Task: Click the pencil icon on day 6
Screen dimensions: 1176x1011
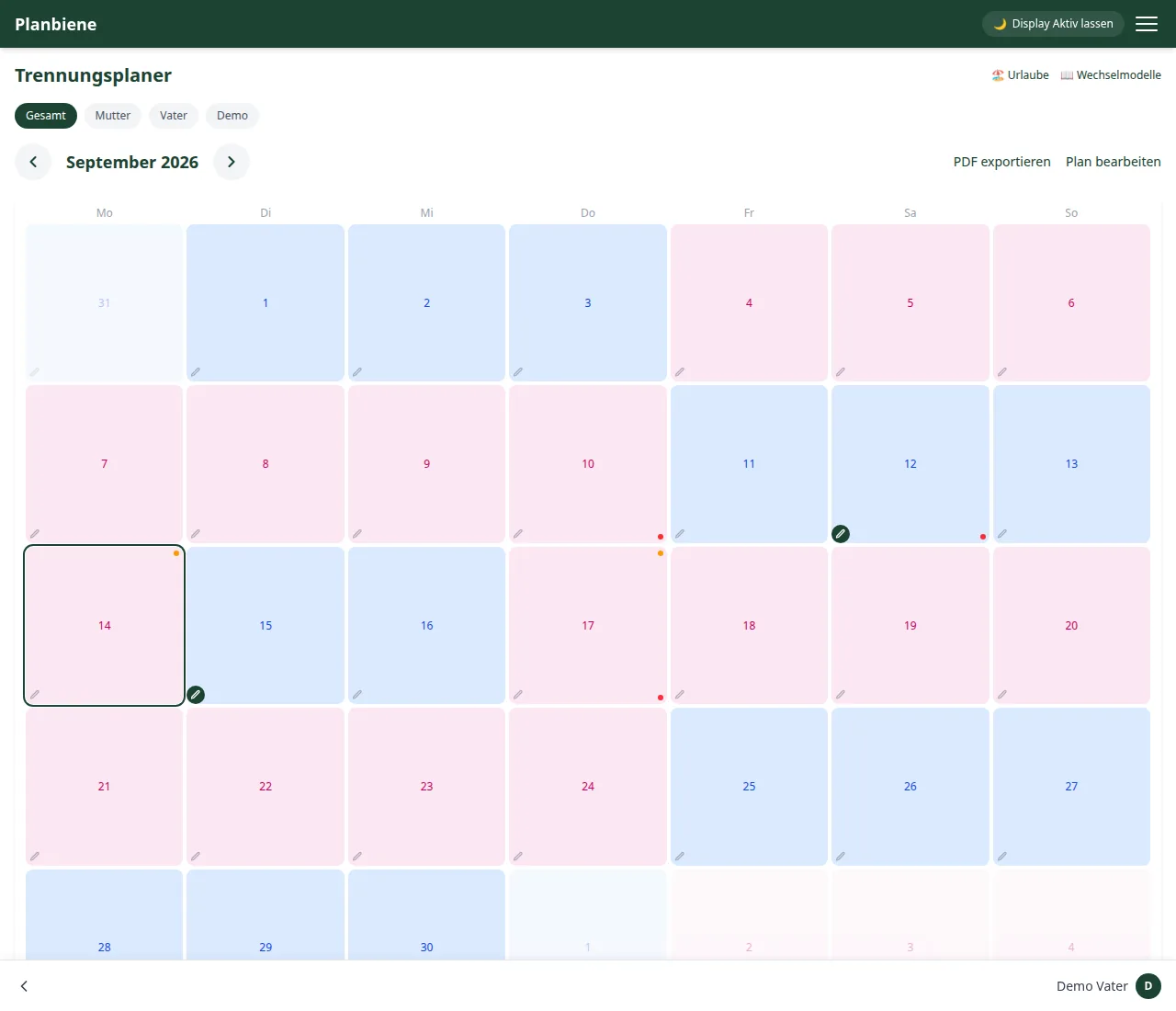Action: point(1001,372)
